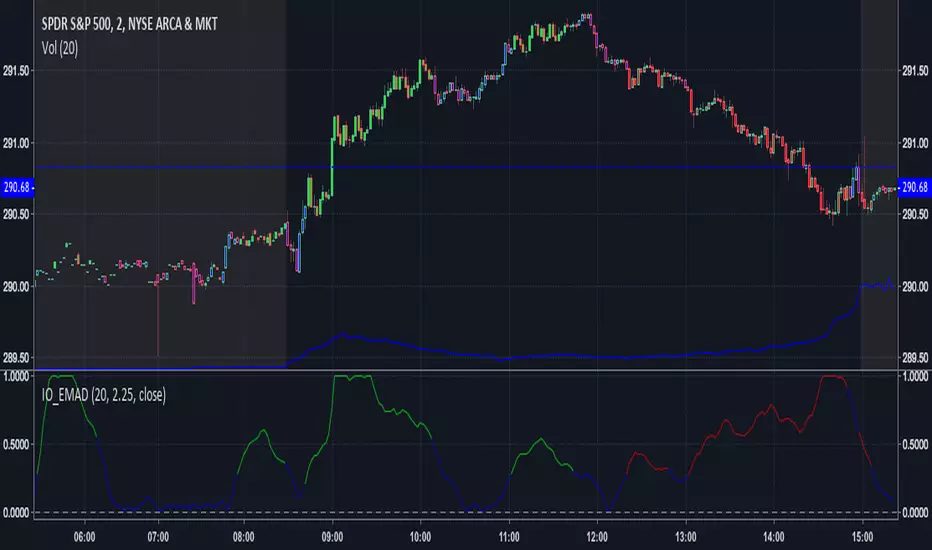
Task: Click the 290.50 label on the right price axis
Action: (x=915, y=215)
